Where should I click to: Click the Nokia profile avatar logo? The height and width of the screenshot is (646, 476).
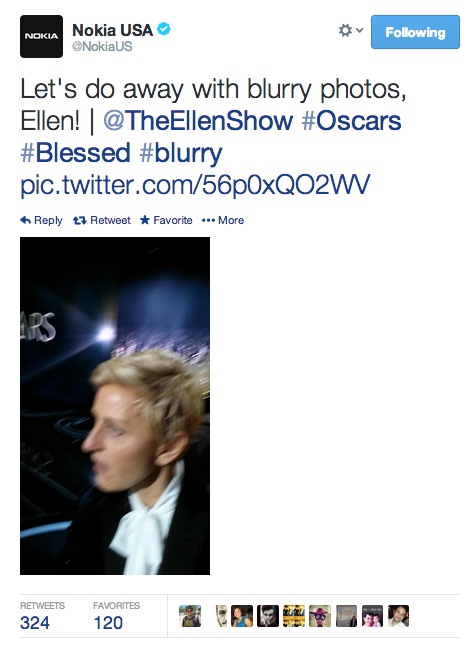tap(41, 36)
